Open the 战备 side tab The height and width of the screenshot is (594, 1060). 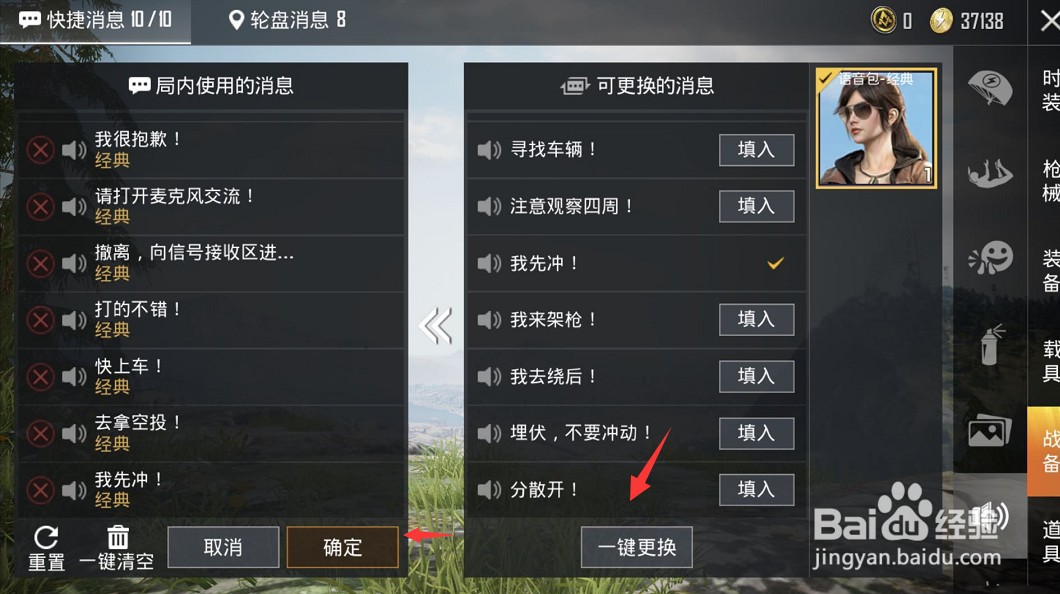[x=1045, y=451]
